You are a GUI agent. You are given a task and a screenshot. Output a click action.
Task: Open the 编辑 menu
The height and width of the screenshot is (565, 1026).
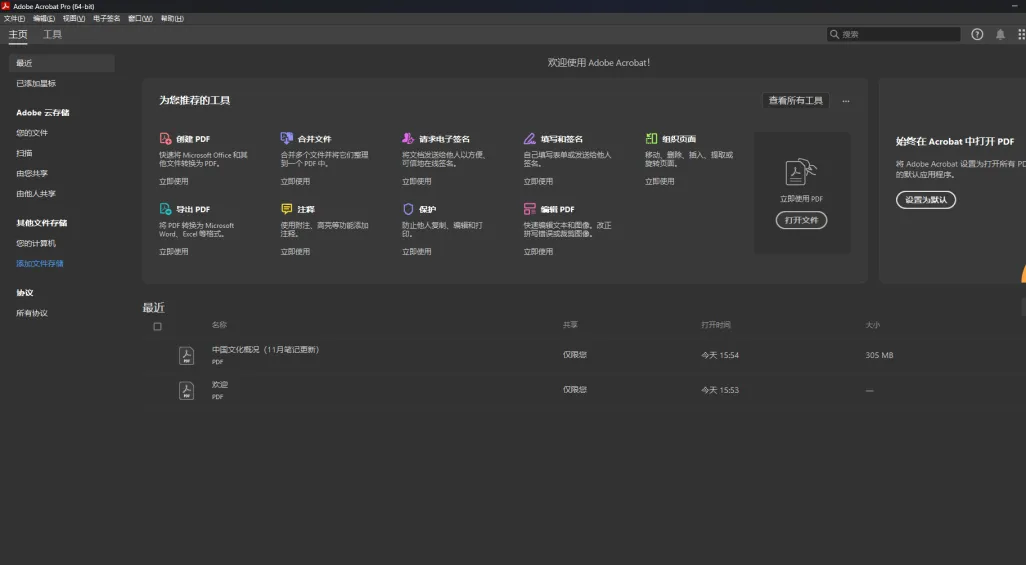[44, 18]
